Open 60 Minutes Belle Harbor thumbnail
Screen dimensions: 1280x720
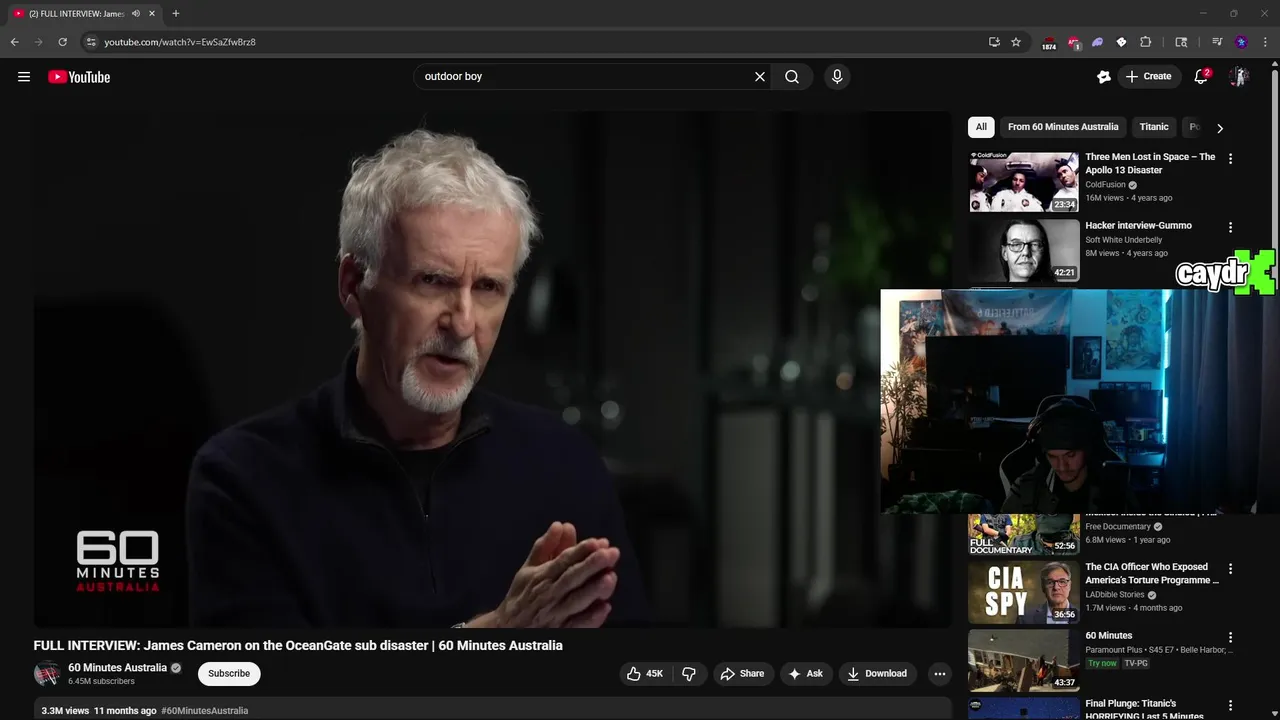[1024, 660]
